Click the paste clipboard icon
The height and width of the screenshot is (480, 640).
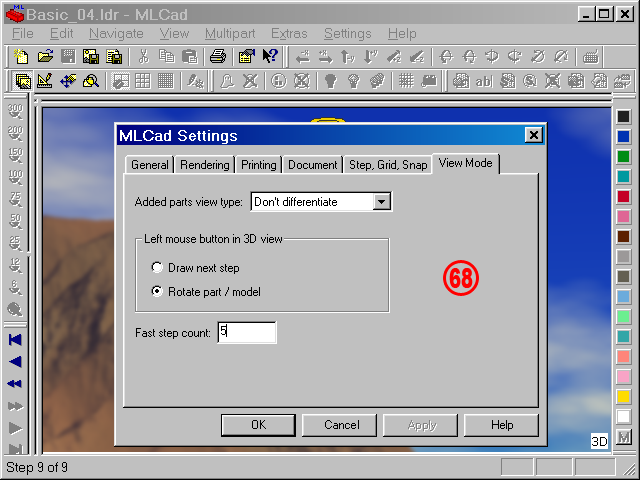tap(189, 56)
